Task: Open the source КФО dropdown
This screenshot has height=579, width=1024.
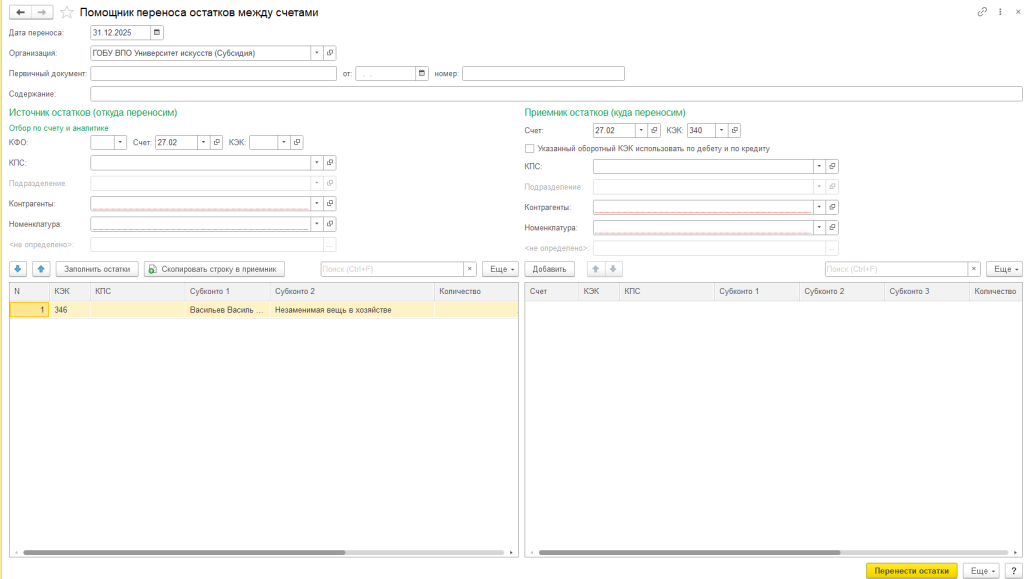Action: point(122,143)
